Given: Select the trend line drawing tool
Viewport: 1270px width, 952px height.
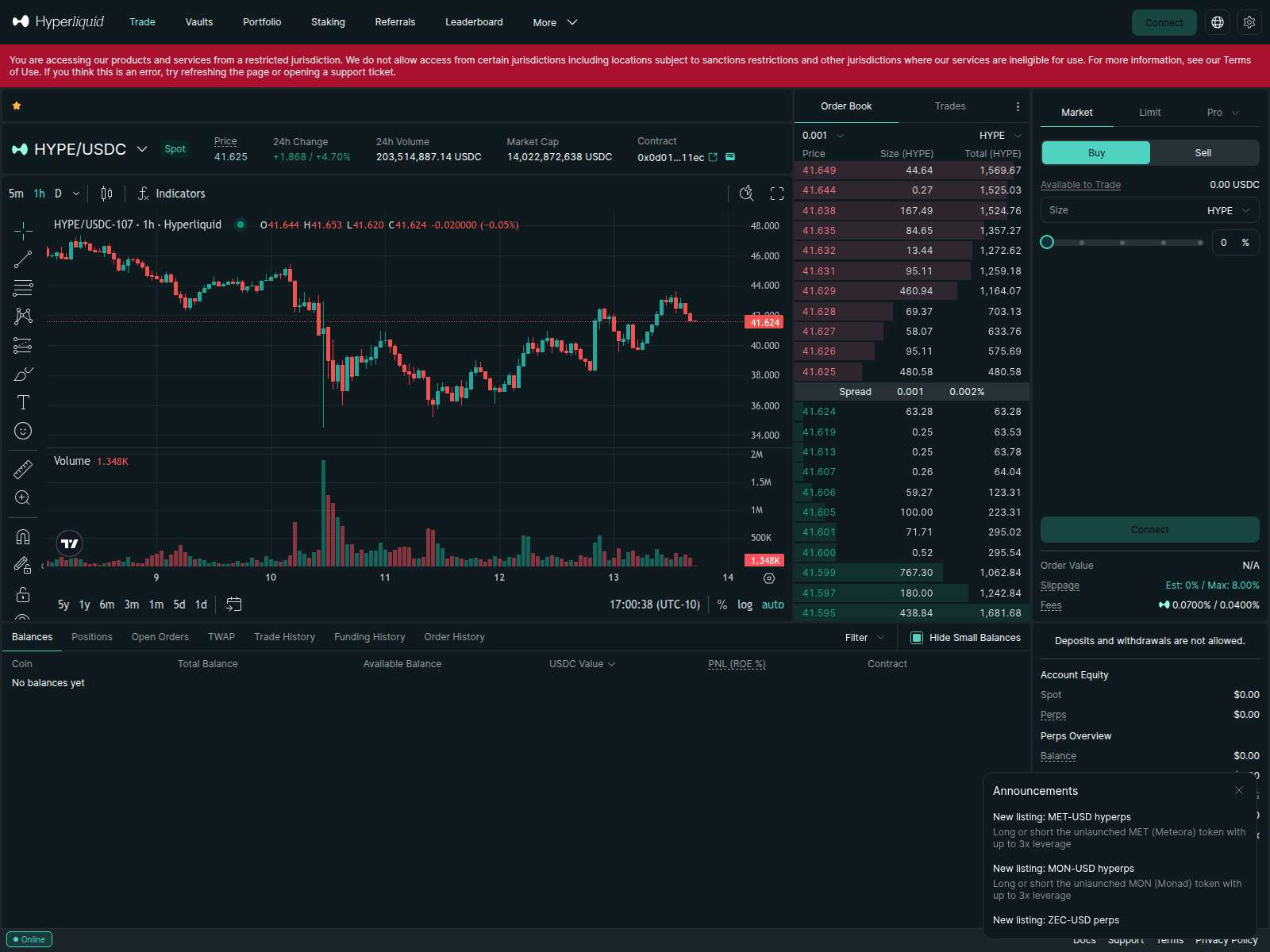Looking at the screenshot, I should [x=23, y=259].
